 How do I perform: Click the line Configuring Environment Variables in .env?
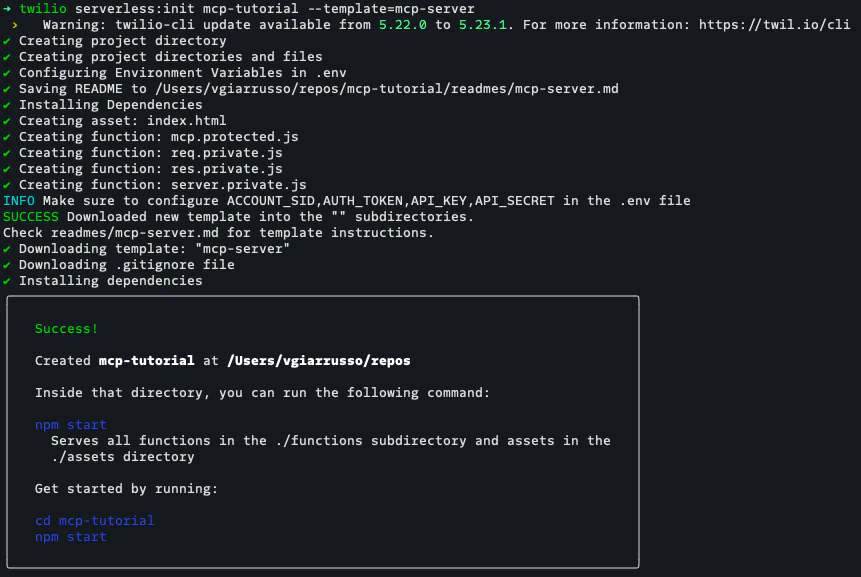click(x=183, y=73)
